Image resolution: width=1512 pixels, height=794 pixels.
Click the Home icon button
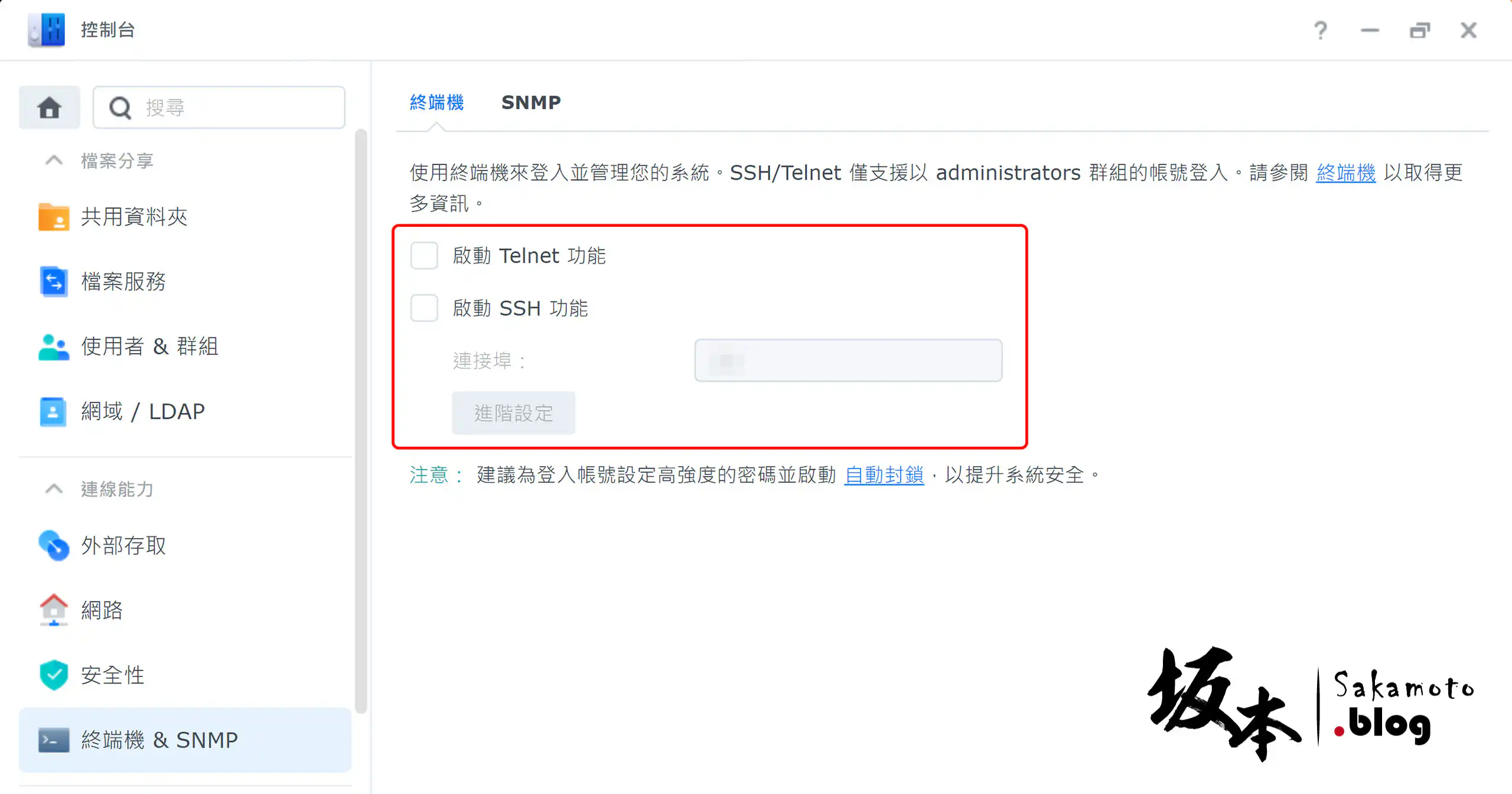coord(49,108)
